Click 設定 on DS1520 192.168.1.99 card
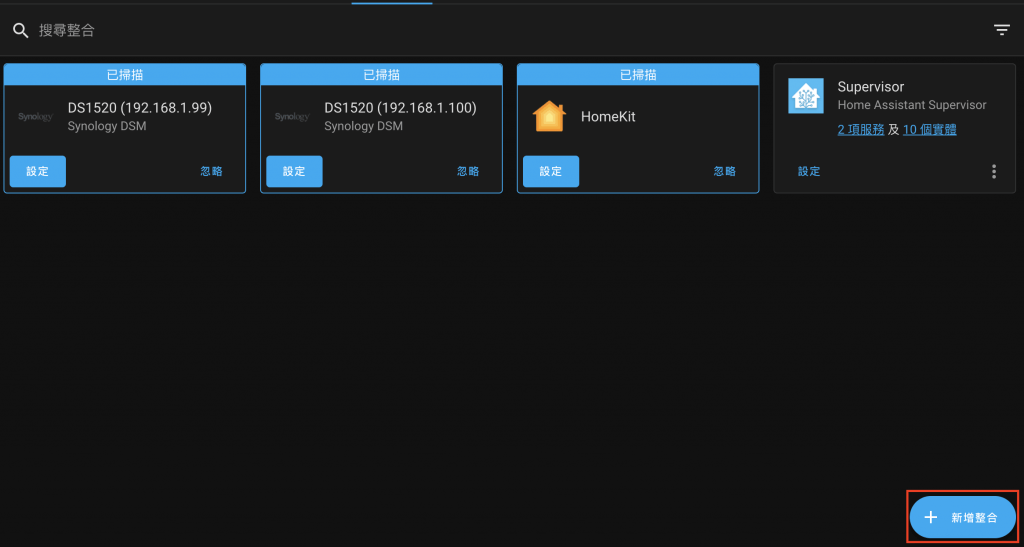 [x=38, y=172]
